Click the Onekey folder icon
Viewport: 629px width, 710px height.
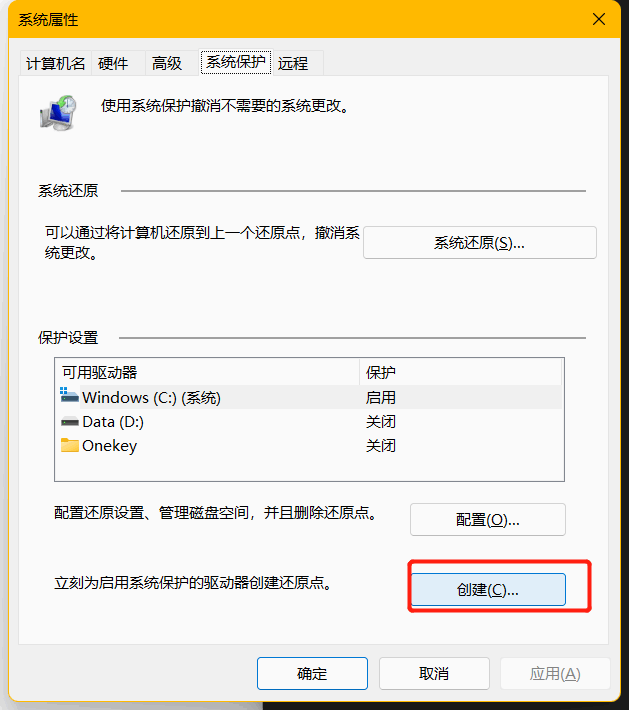70,445
